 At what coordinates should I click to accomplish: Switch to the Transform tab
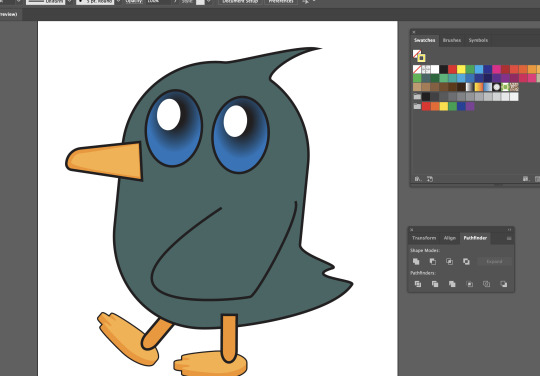(424, 238)
